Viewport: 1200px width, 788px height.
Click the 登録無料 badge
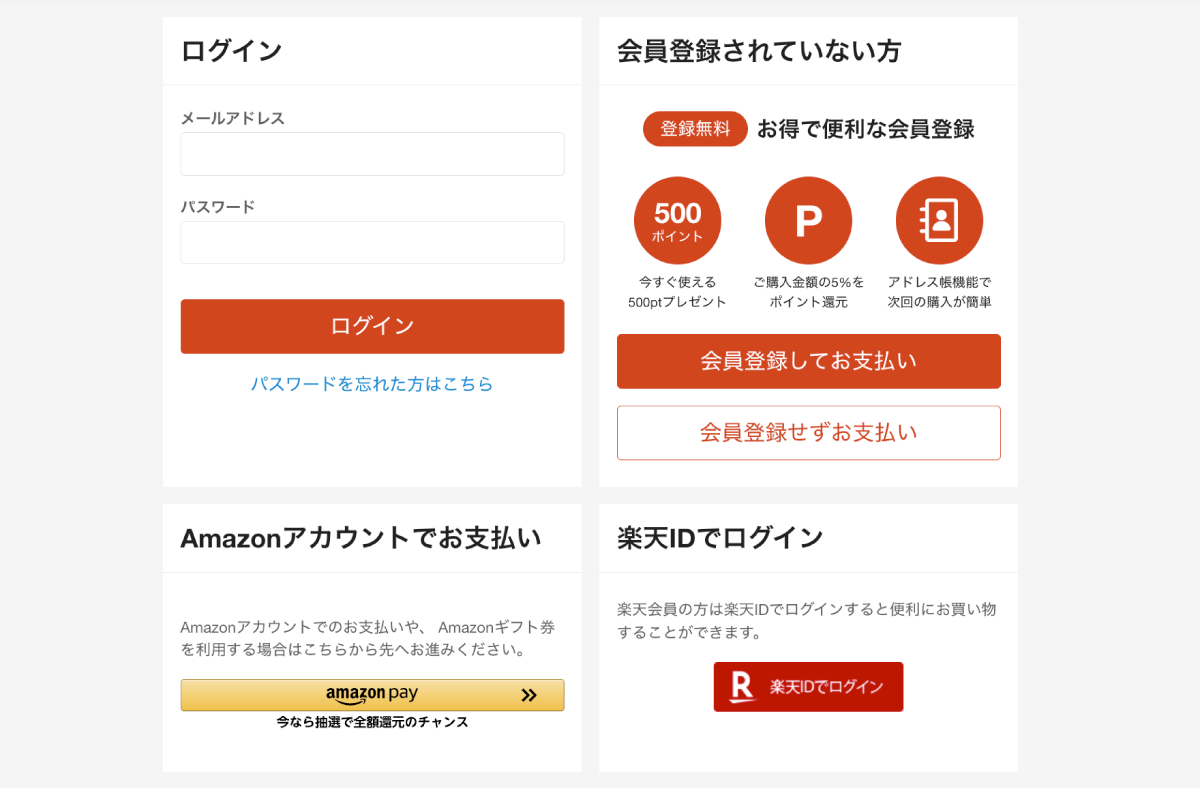pos(695,129)
